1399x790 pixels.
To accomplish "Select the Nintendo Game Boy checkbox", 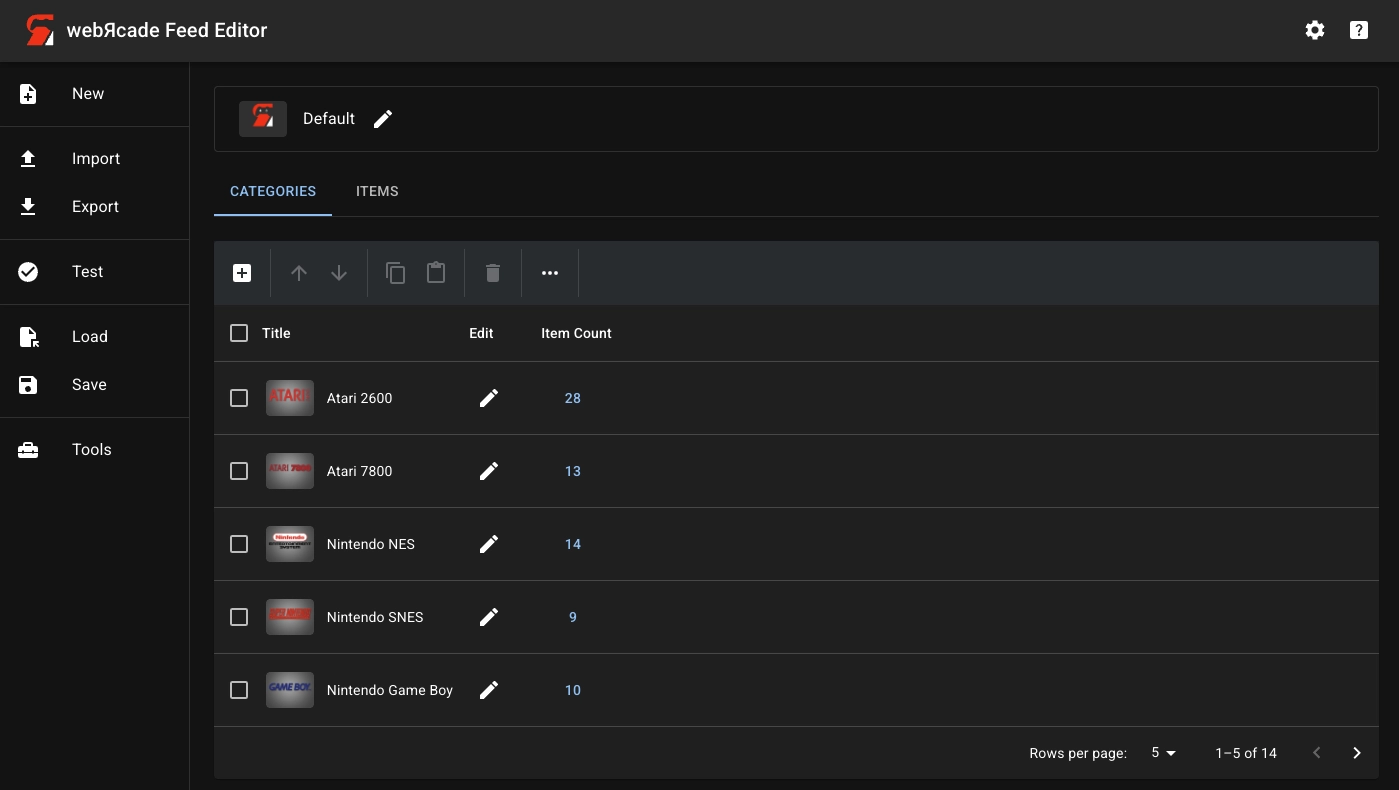I will [x=239, y=690].
